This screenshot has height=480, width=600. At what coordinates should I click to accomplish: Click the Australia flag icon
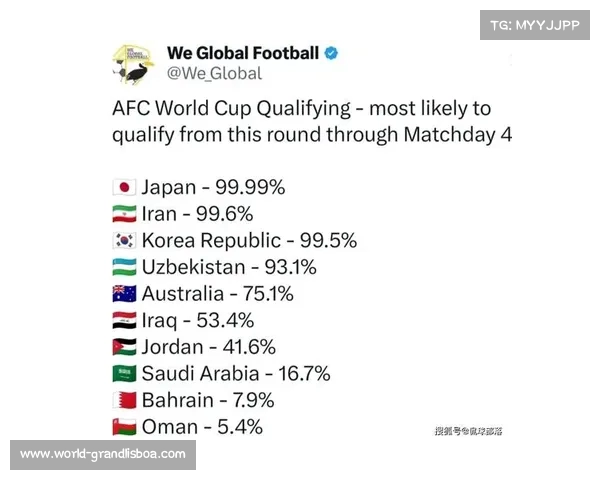124,294
